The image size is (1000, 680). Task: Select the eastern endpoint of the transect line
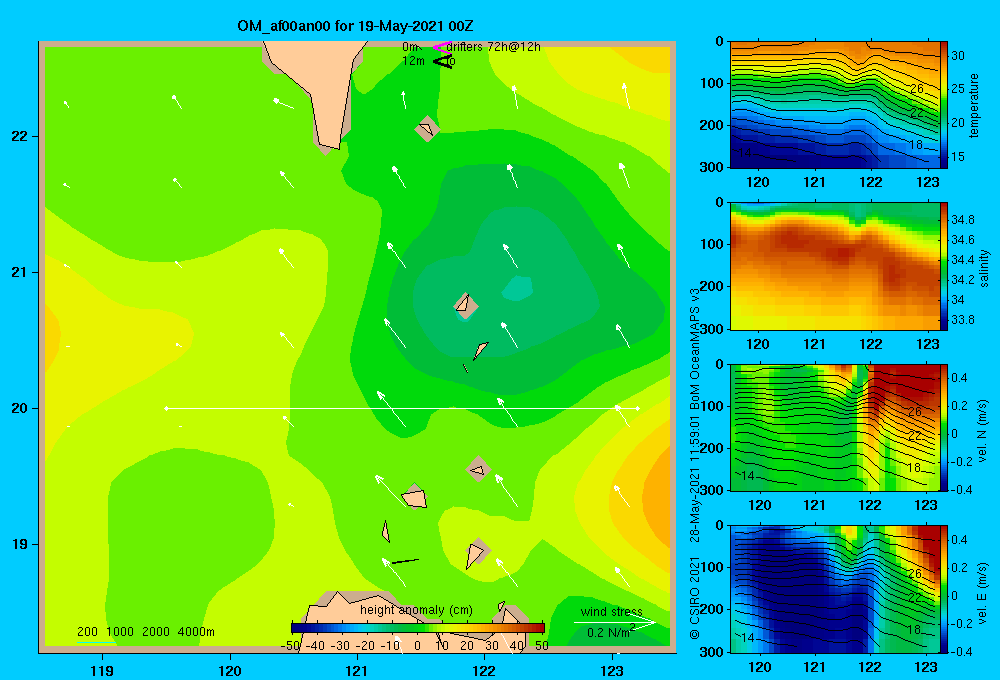tap(637, 408)
